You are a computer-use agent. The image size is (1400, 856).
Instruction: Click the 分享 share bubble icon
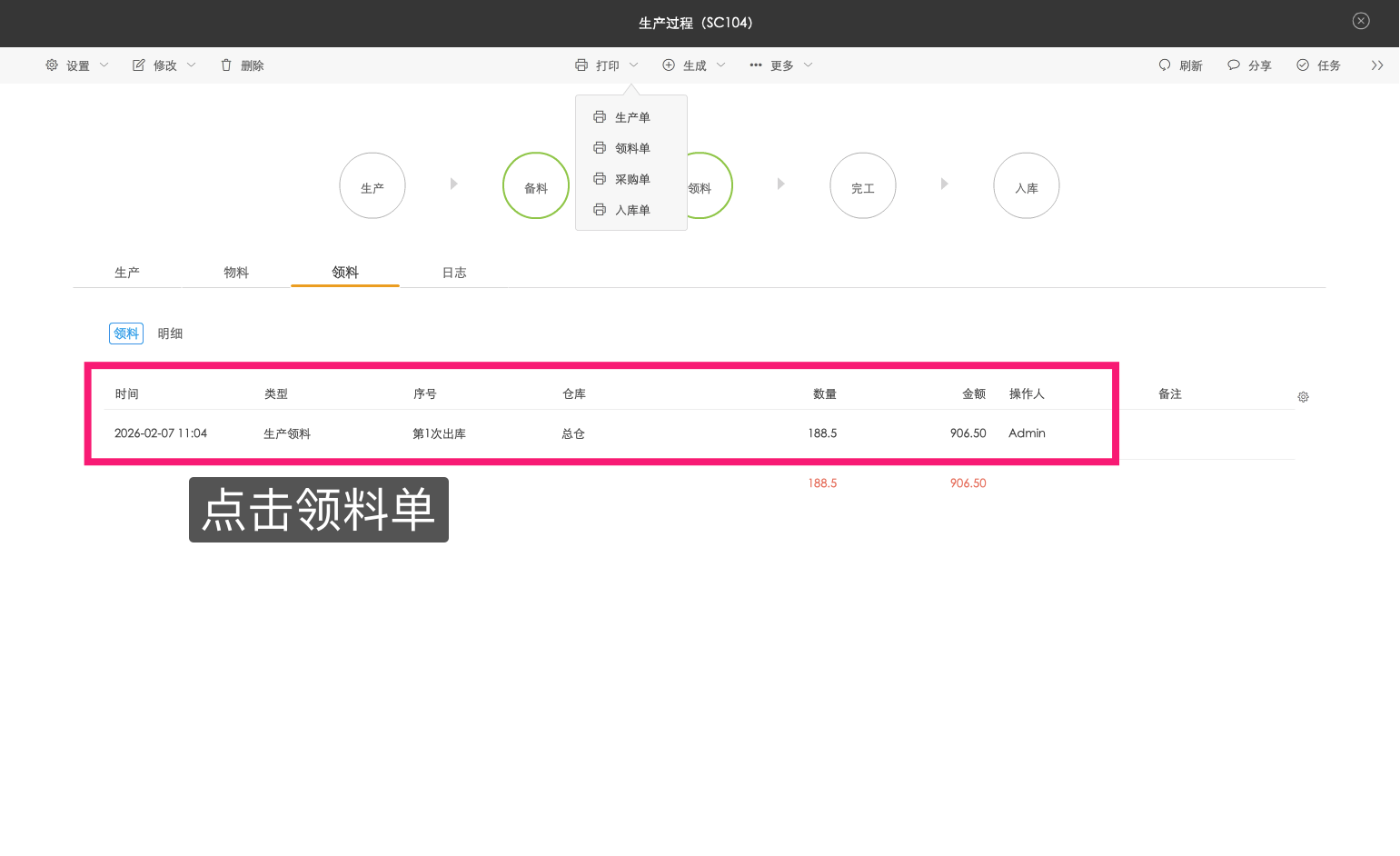(1234, 65)
